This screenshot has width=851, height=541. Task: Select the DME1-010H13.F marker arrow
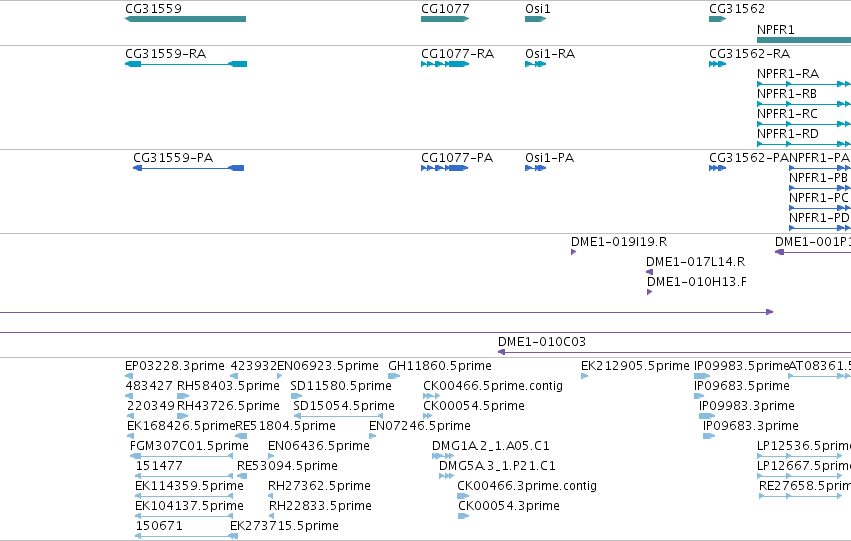[x=649, y=292]
